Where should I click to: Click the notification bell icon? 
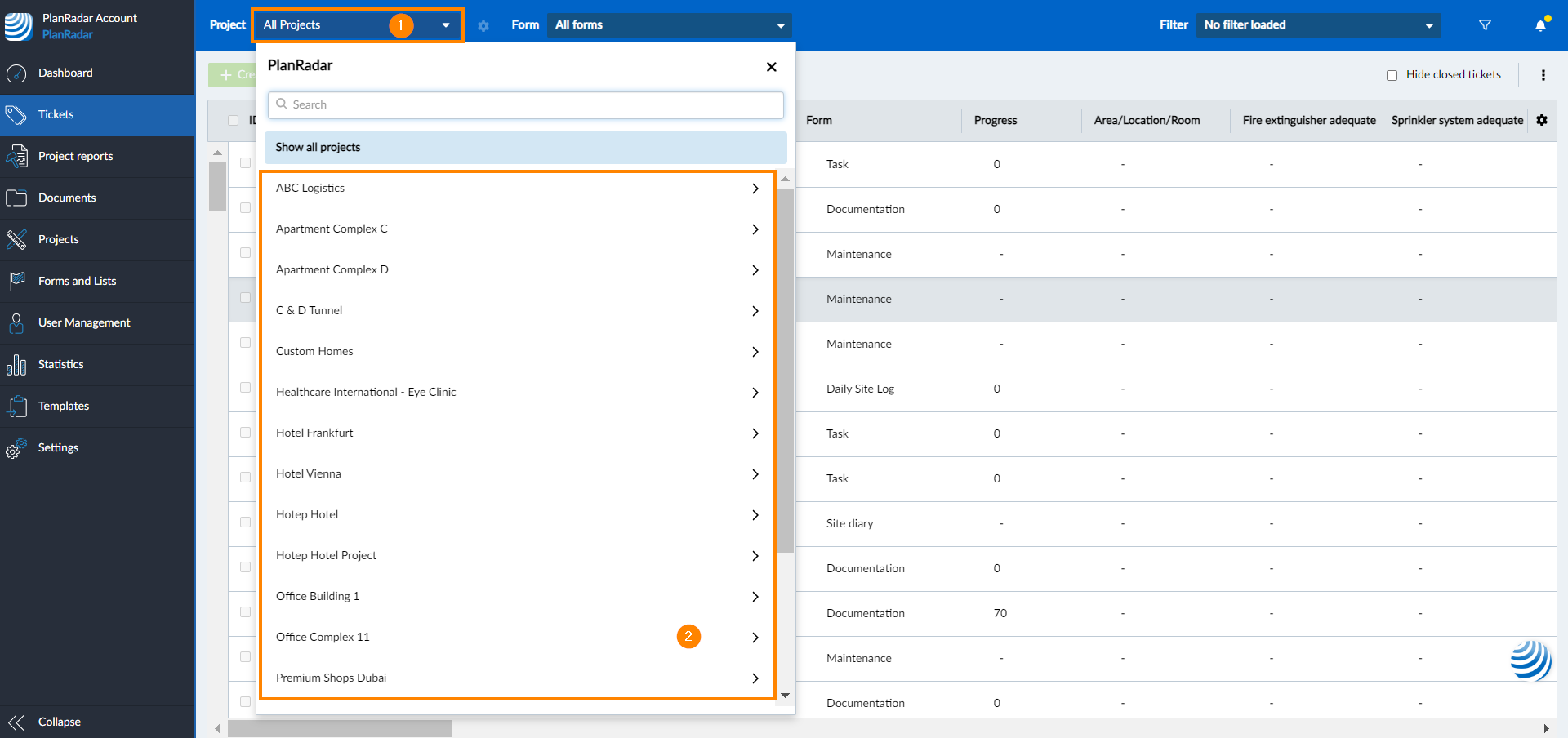coord(1540,25)
